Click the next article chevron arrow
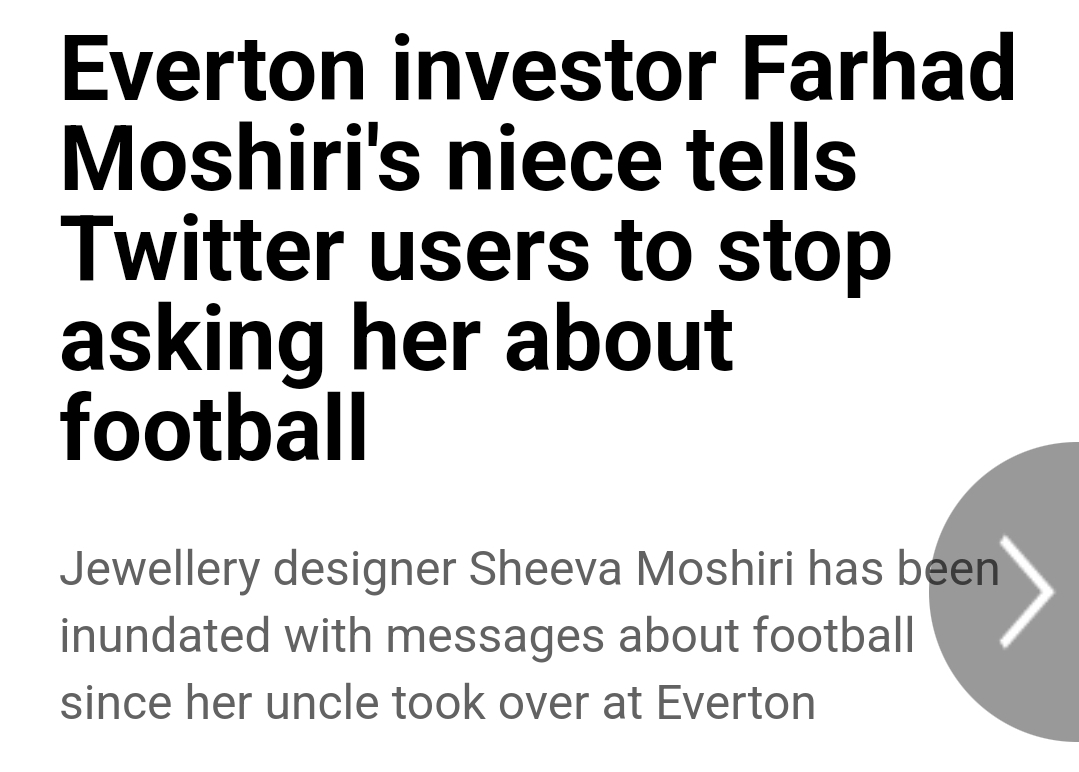Viewport: 1079px width, 772px height. coord(1027,591)
